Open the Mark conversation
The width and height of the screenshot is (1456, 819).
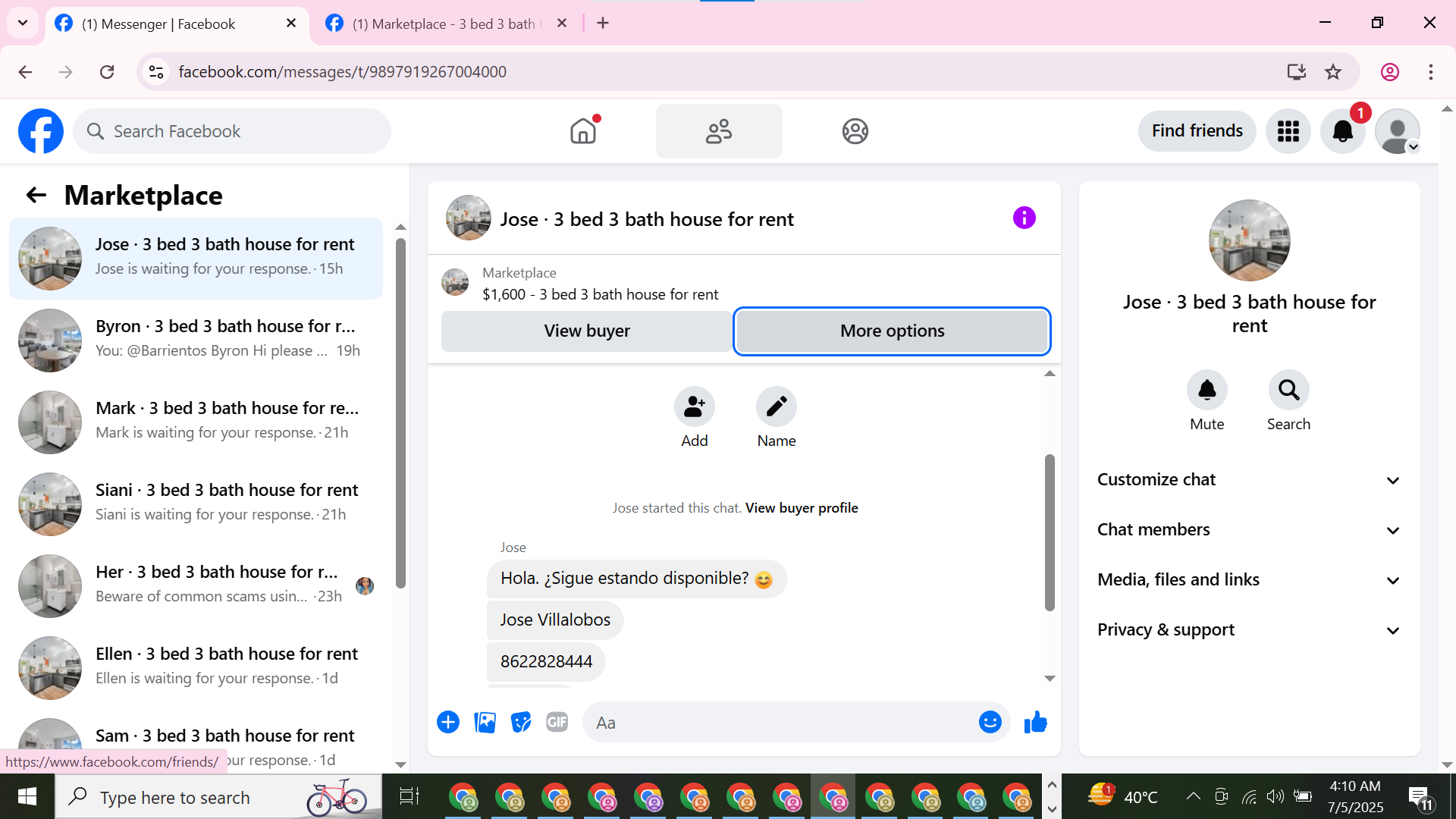[x=196, y=422]
